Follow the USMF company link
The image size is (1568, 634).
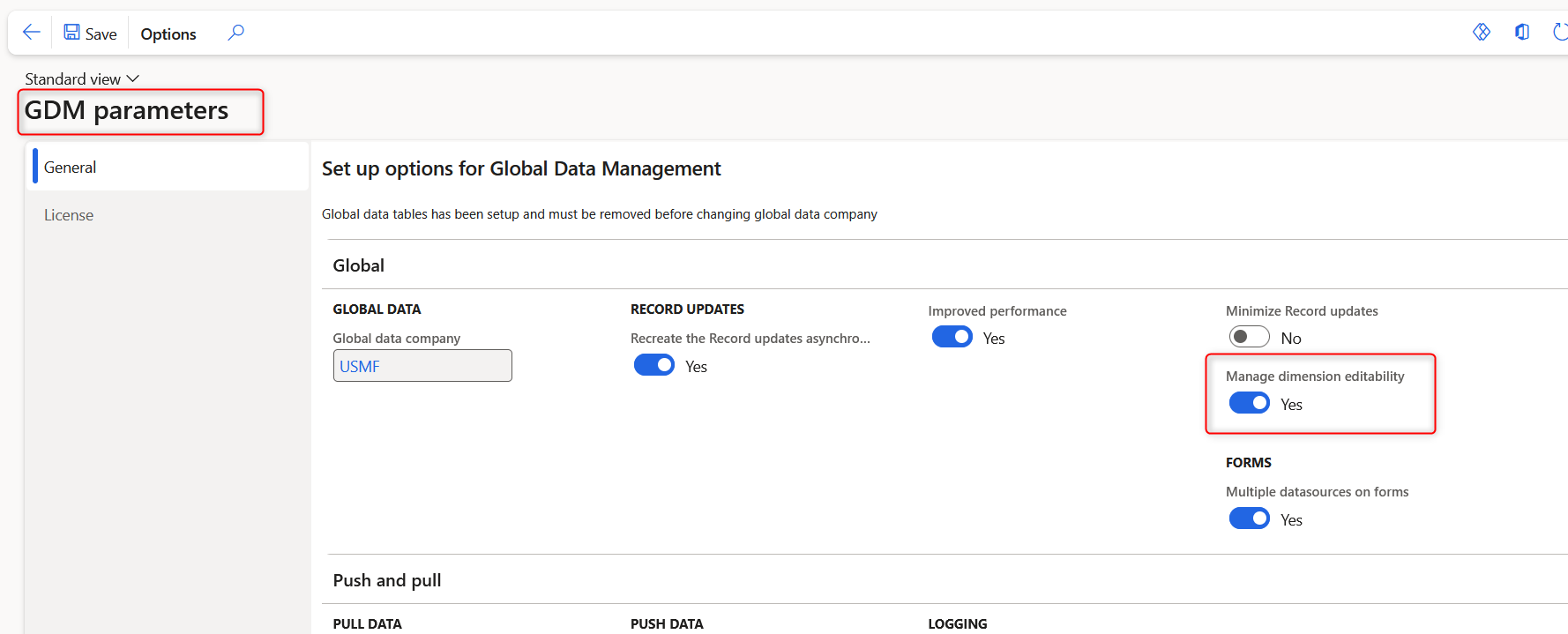pos(360,367)
